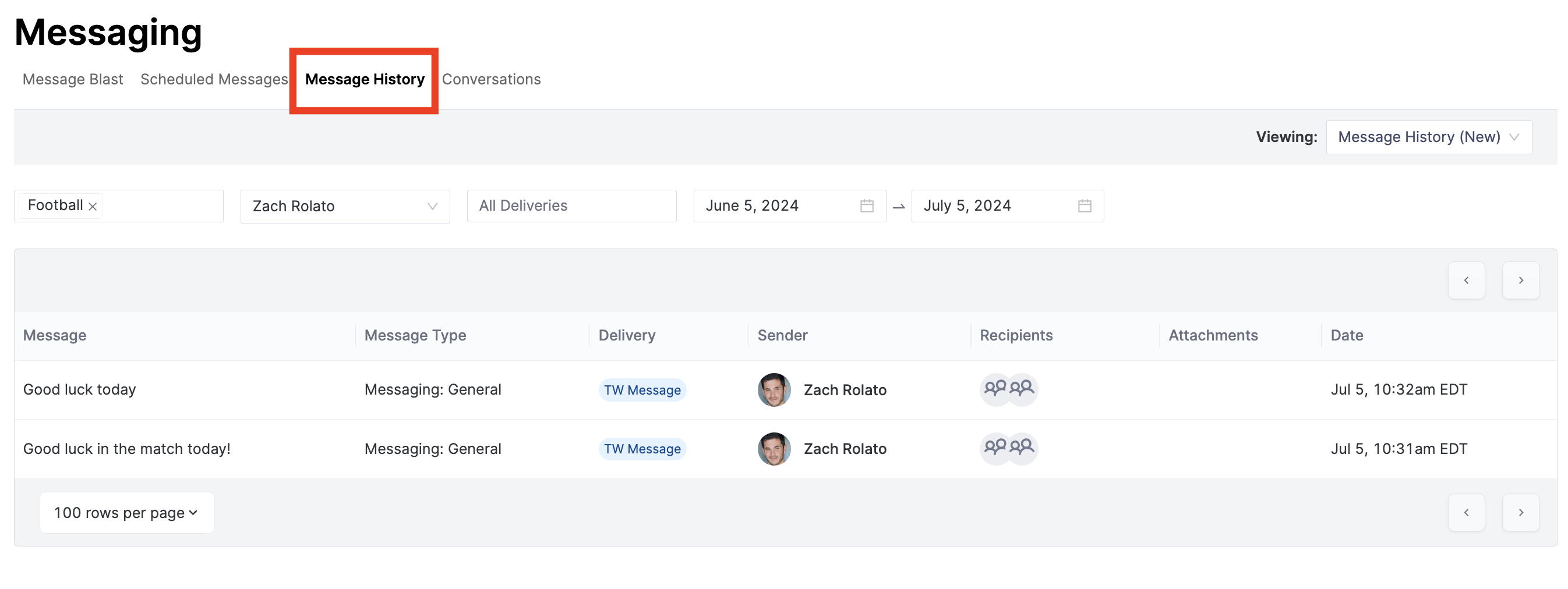This screenshot has height=589, width=1568.
Task: Click Zach Rolato avatar in 'Good luck today' row
Action: click(774, 389)
